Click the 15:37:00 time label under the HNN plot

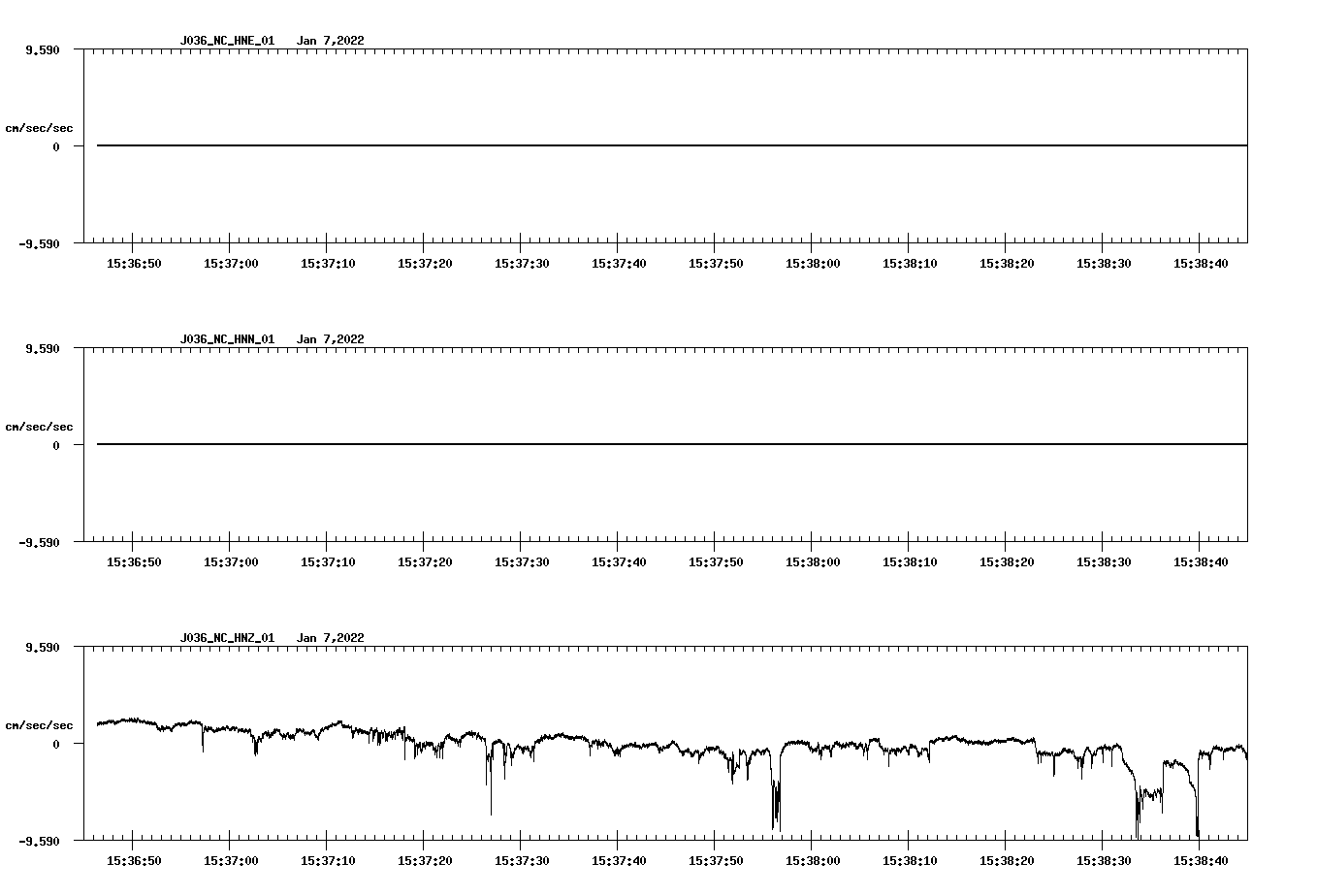231,562
